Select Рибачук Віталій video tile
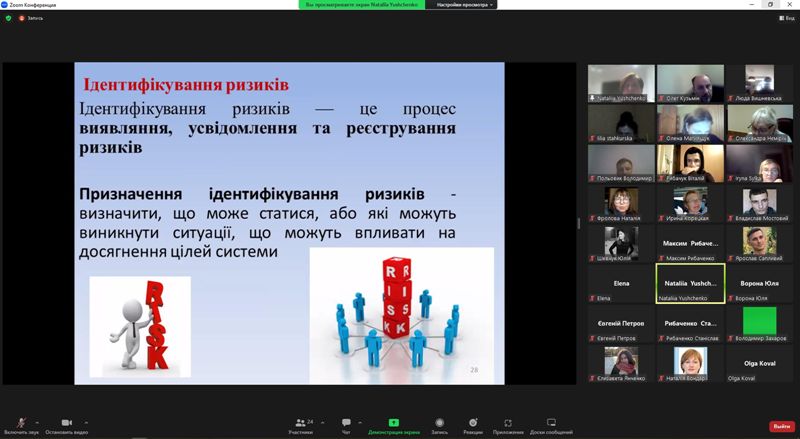The image size is (800, 439). pos(690,163)
